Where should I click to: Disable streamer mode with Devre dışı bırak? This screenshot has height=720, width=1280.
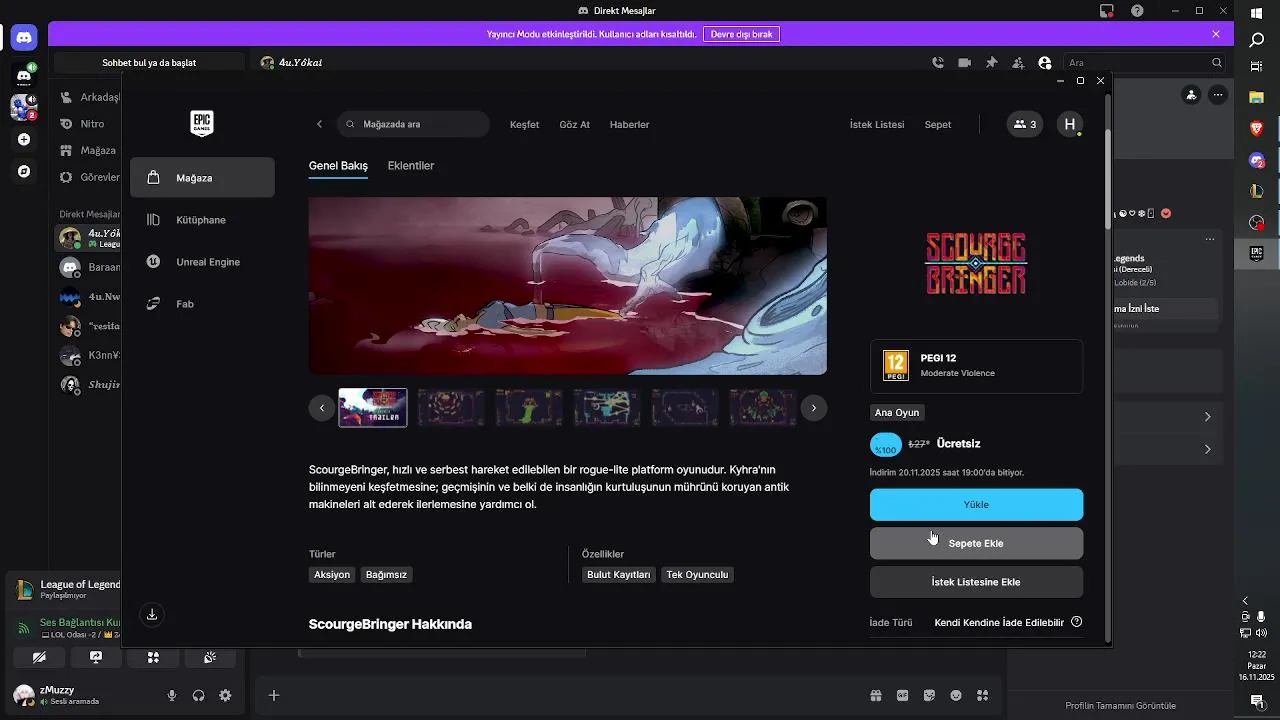(741, 34)
